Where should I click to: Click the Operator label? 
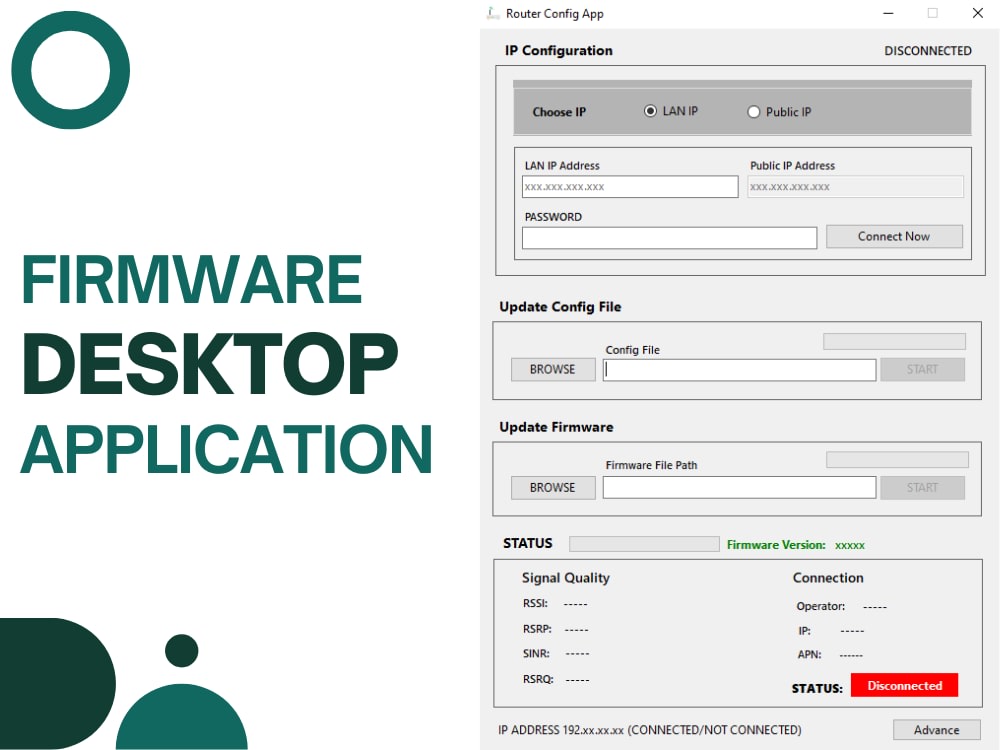[820, 606]
